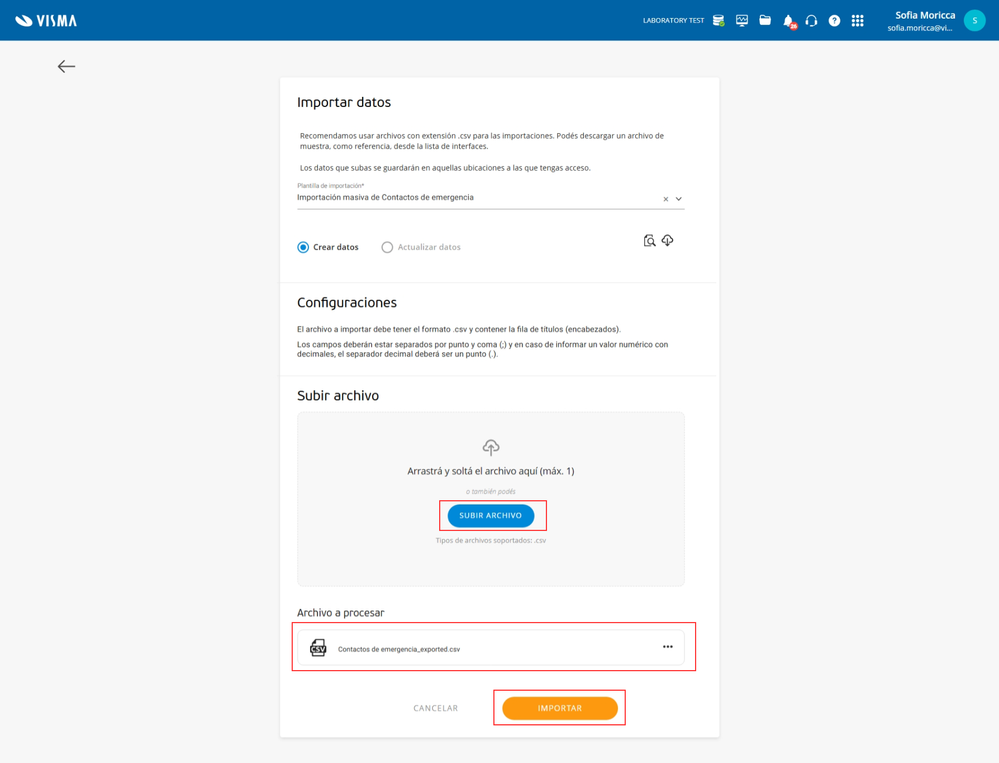999x763 pixels.
Task: Click the import template field value
Action: click(x=385, y=197)
